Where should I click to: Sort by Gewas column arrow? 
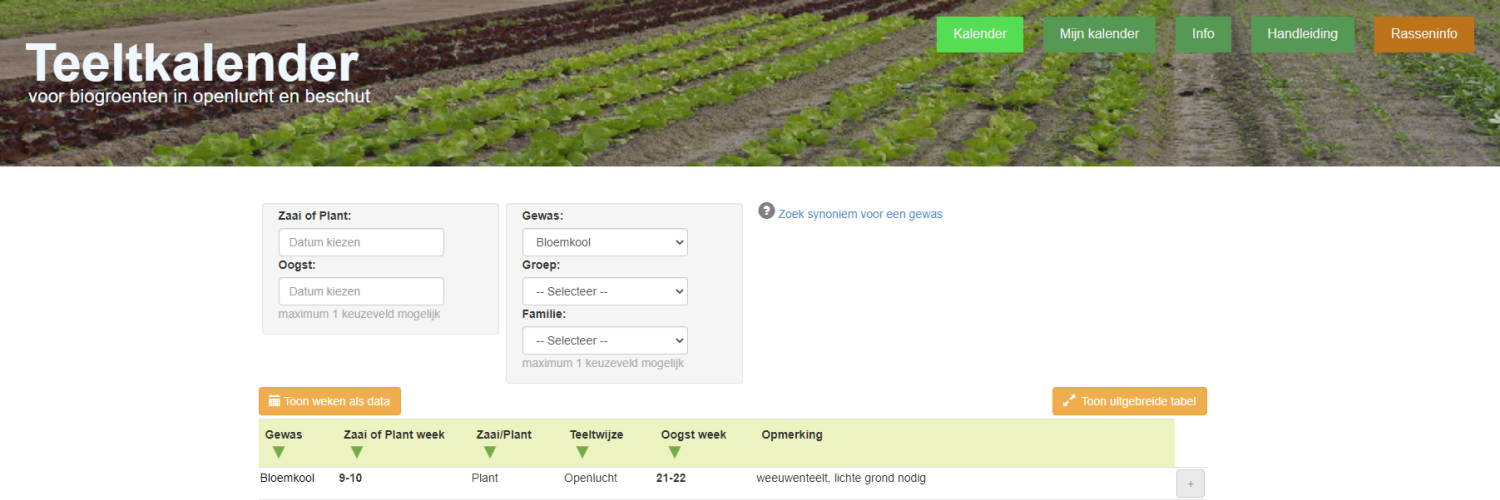(278, 452)
